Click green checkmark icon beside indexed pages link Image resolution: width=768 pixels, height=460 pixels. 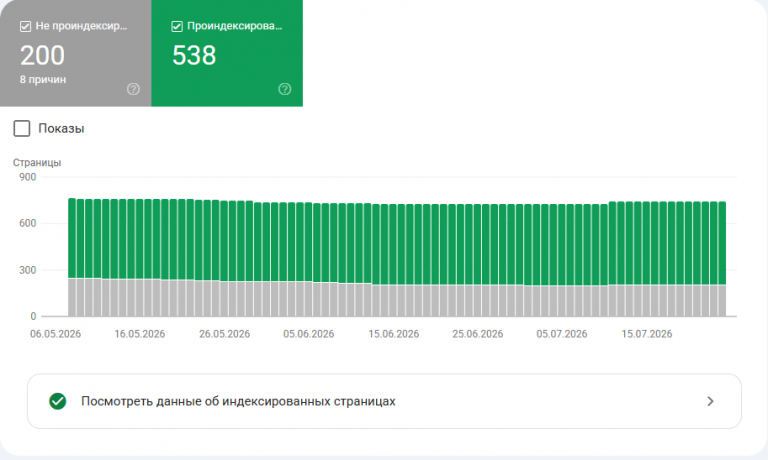click(58, 401)
